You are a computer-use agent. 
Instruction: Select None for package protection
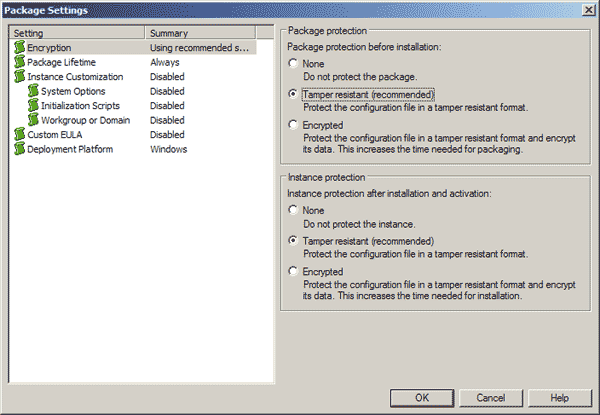click(292, 63)
